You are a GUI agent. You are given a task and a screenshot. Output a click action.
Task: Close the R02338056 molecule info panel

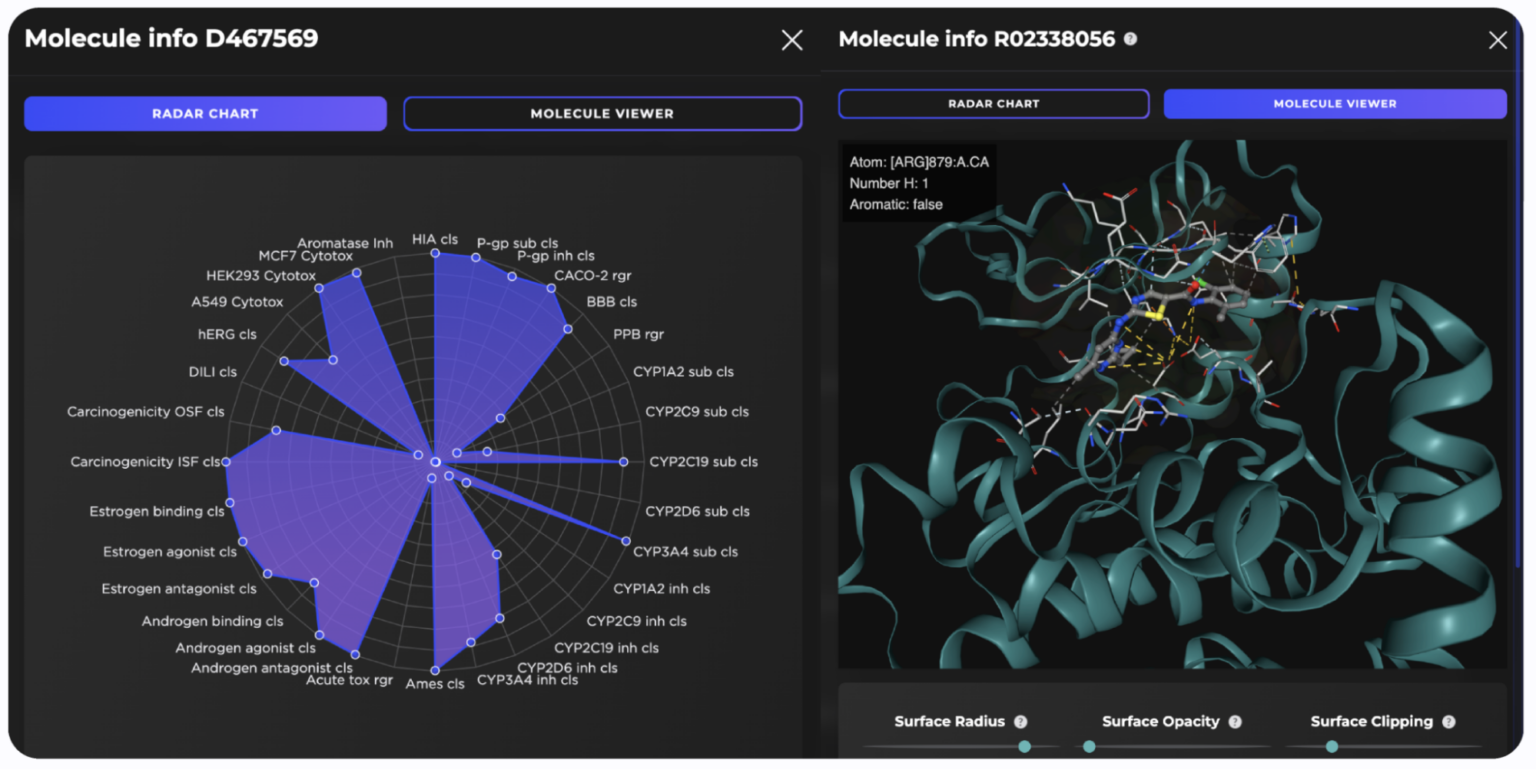click(1498, 40)
